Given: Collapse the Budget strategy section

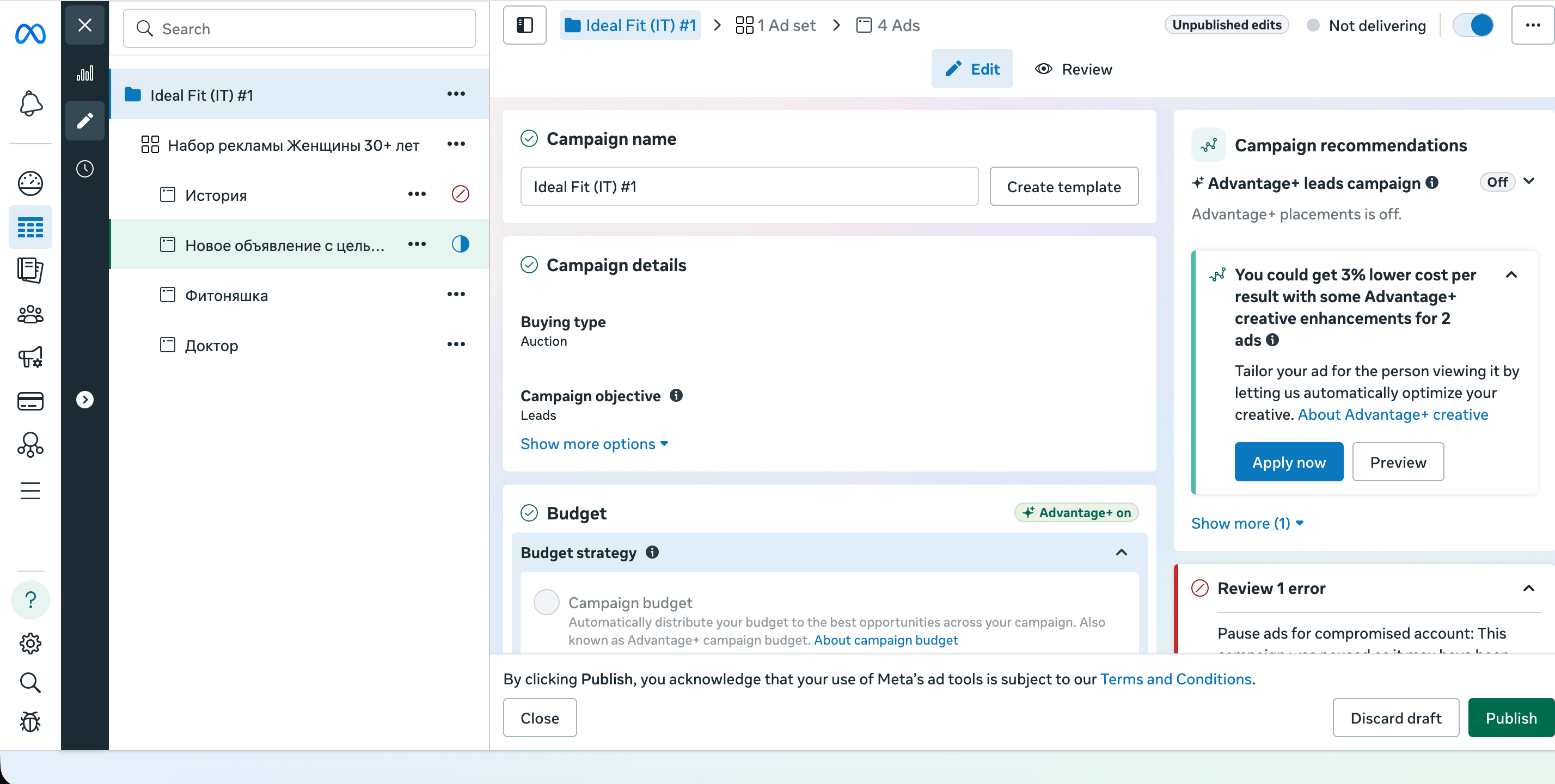Looking at the screenshot, I should pyautogui.click(x=1121, y=552).
